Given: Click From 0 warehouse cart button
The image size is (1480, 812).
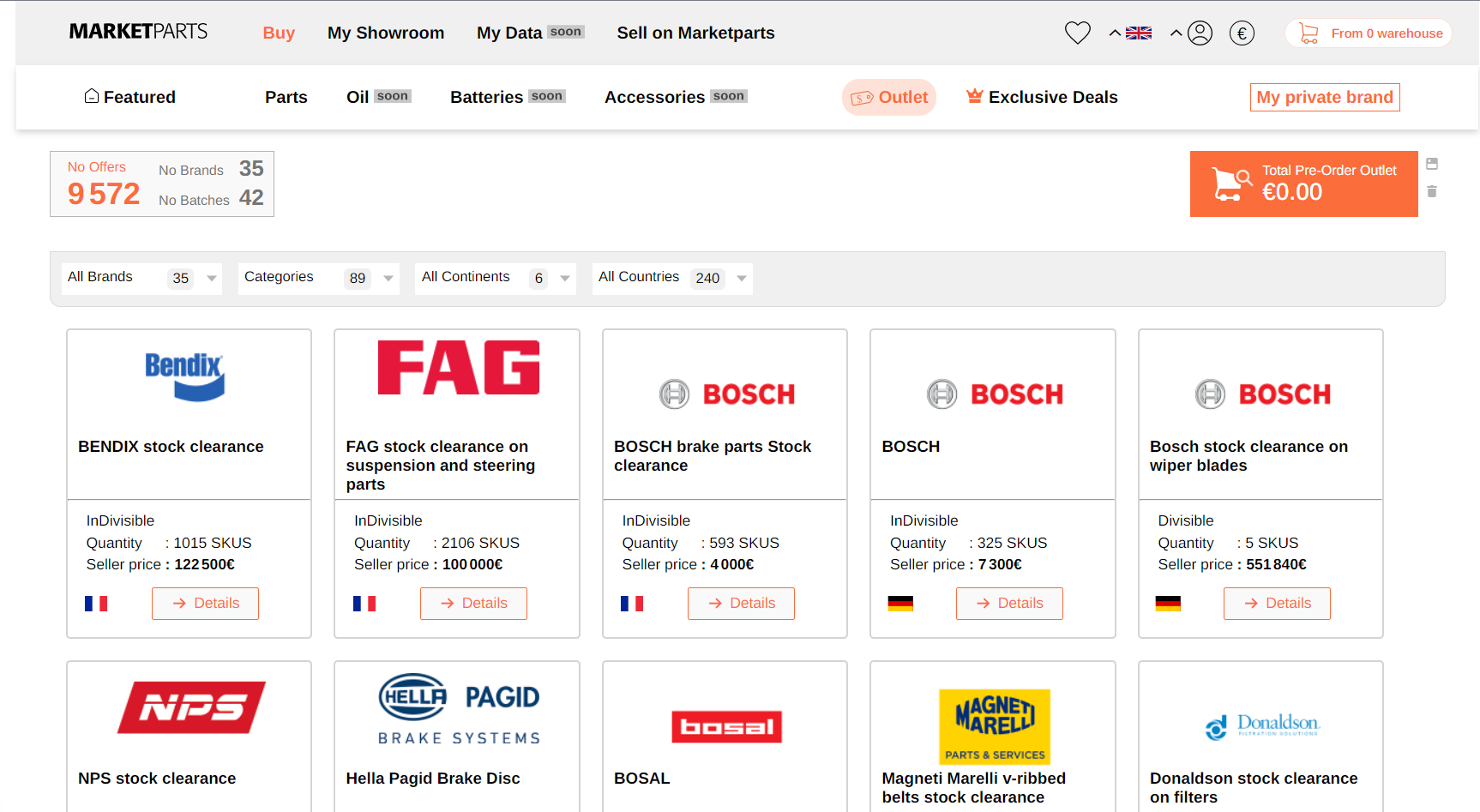Looking at the screenshot, I should (1369, 33).
